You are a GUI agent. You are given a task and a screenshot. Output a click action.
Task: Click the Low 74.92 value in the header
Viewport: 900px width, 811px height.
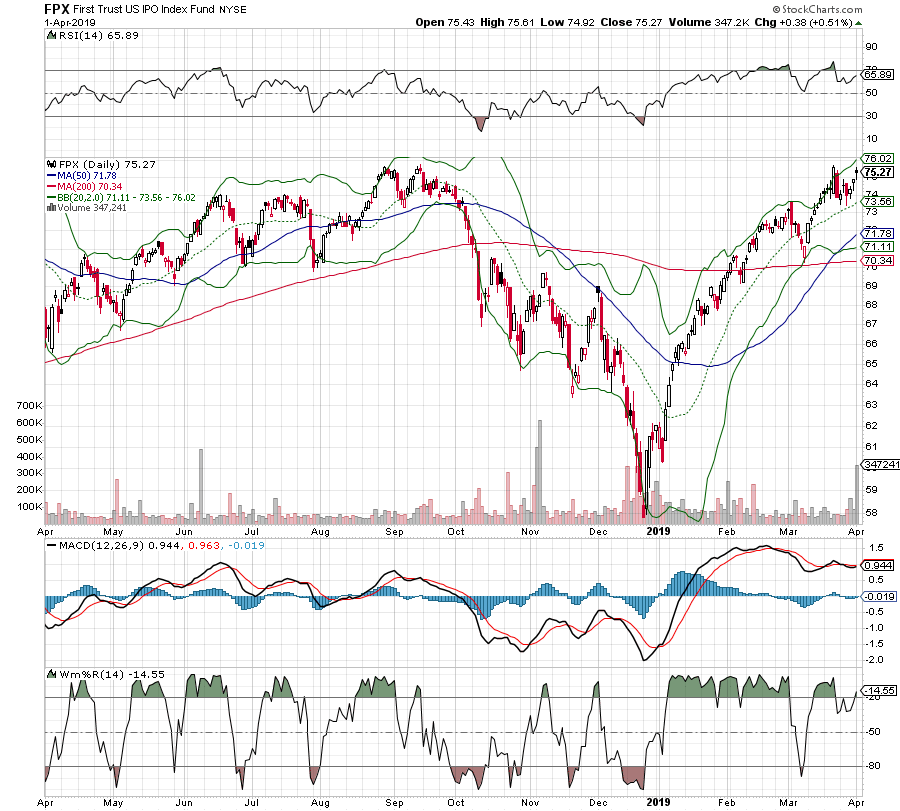click(x=568, y=22)
